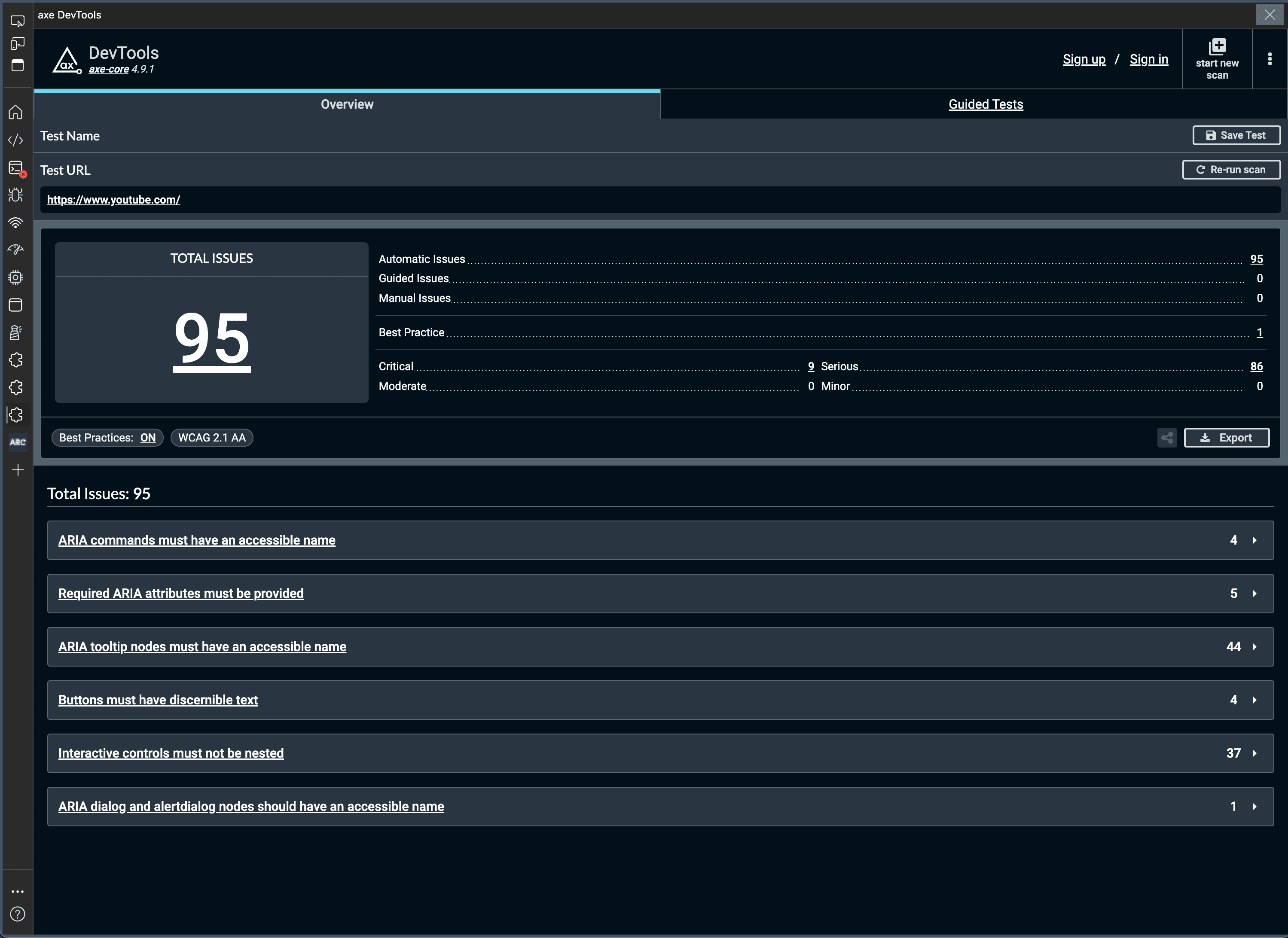Click the Moderate issues label
1288x938 pixels.
pos(403,386)
